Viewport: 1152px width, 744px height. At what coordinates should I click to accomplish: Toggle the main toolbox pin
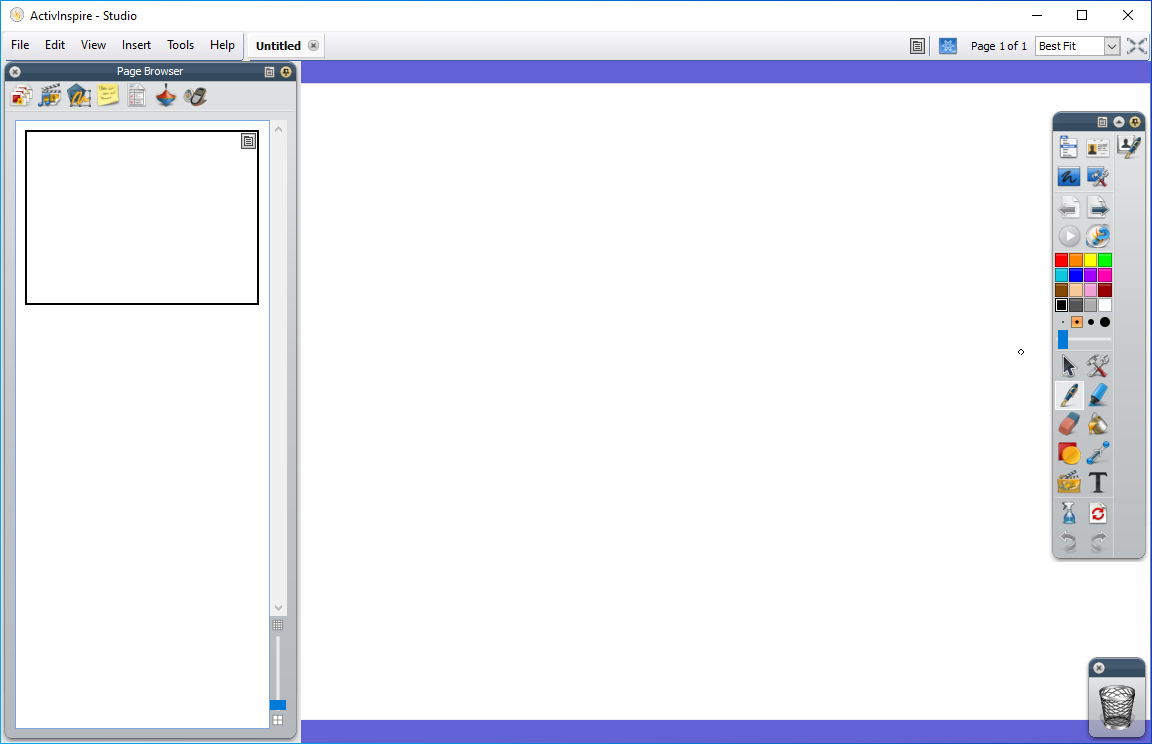tap(1135, 122)
